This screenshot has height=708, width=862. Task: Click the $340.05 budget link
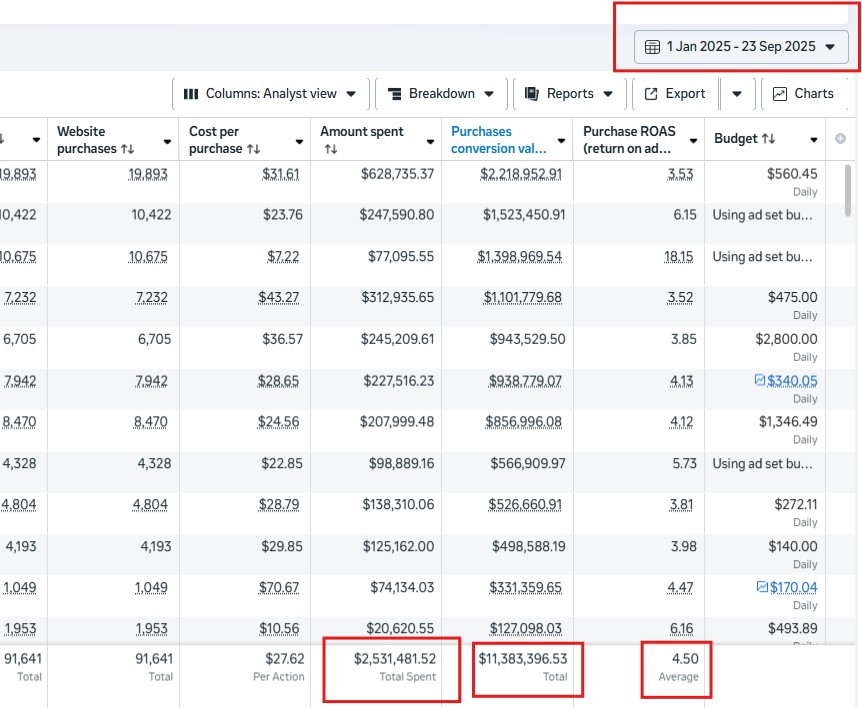tap(792, 381)
